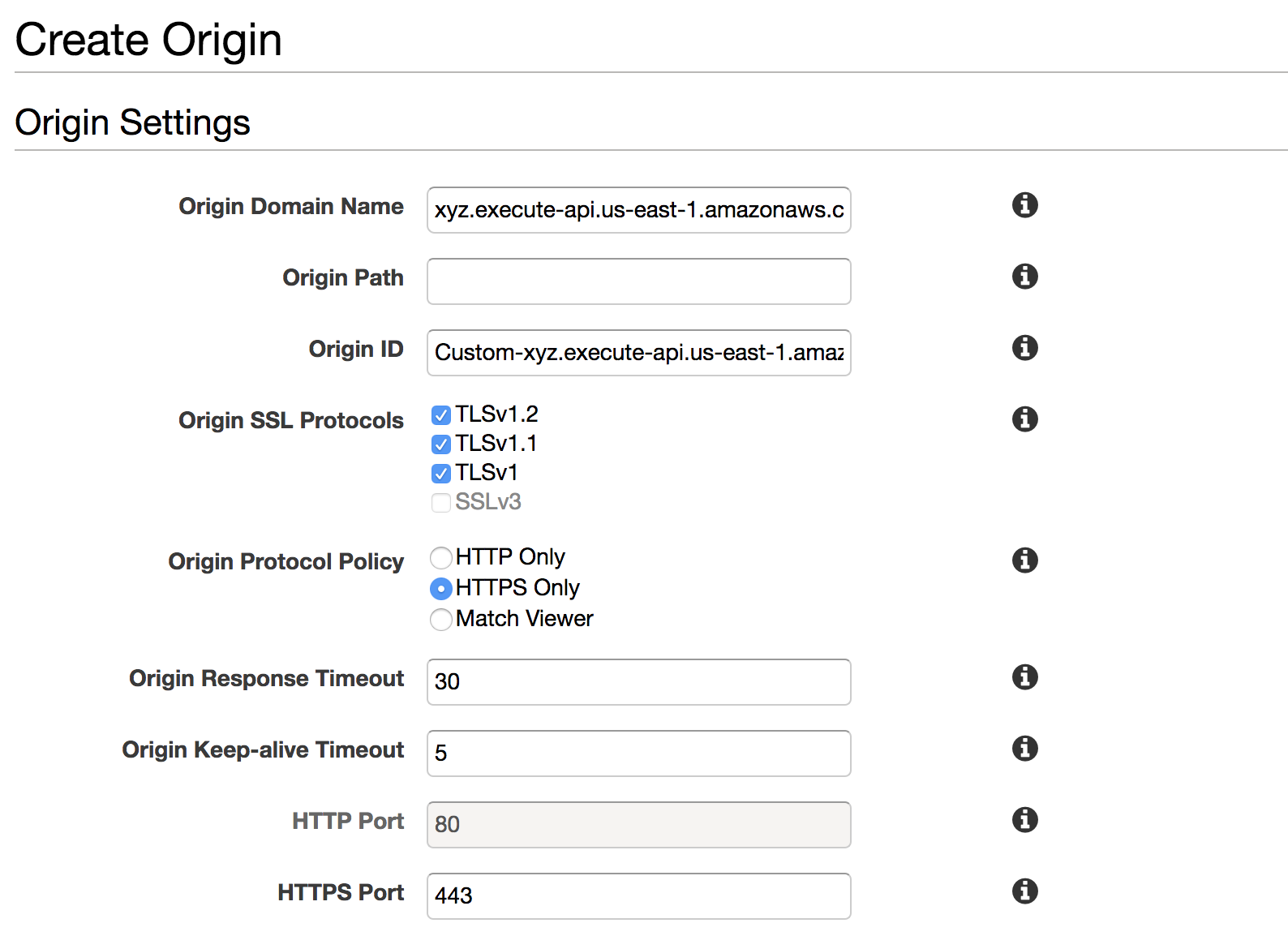Click Origin Protocol Policy info icon

tap(1024, 560)
